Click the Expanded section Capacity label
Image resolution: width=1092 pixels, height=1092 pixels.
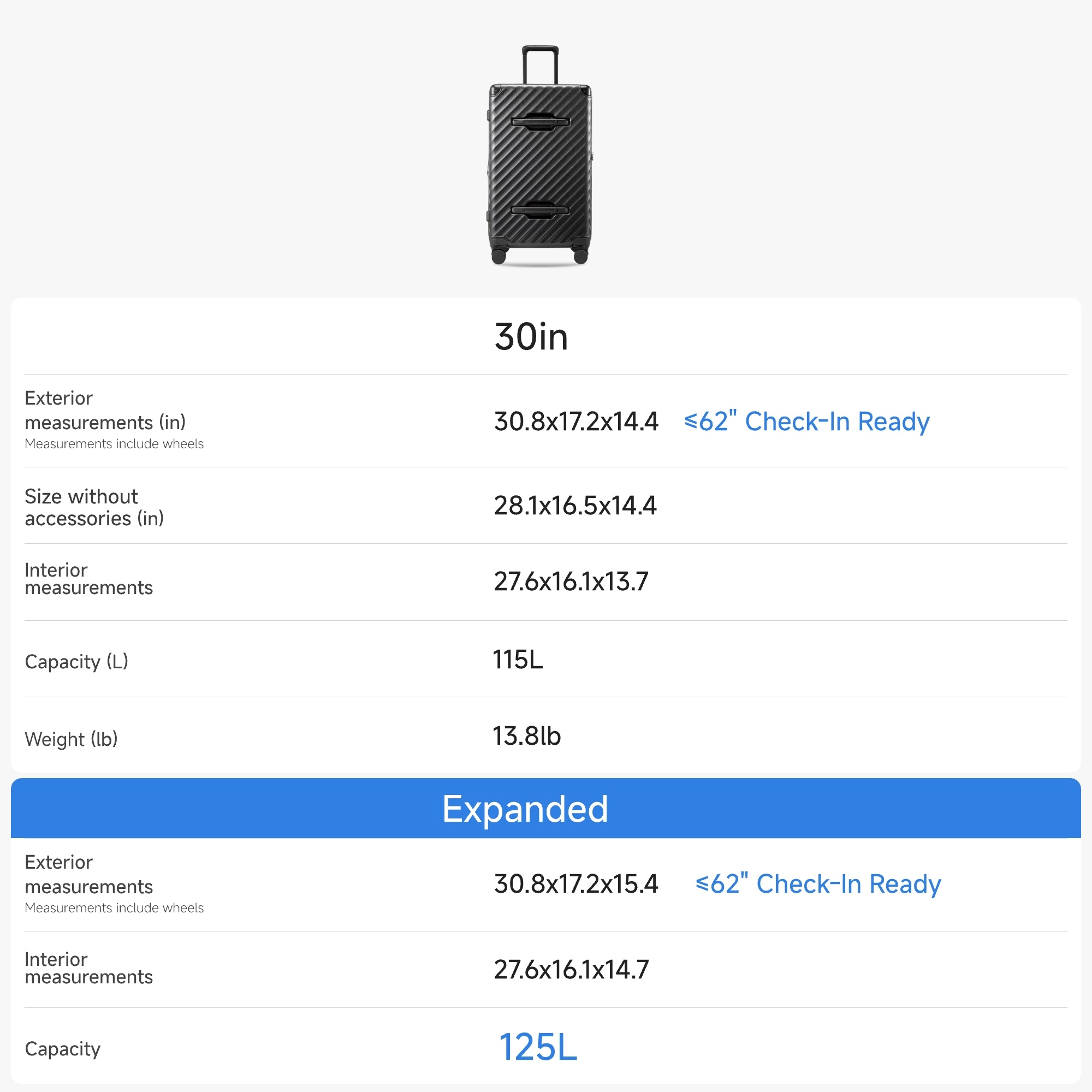[63, 1049]
